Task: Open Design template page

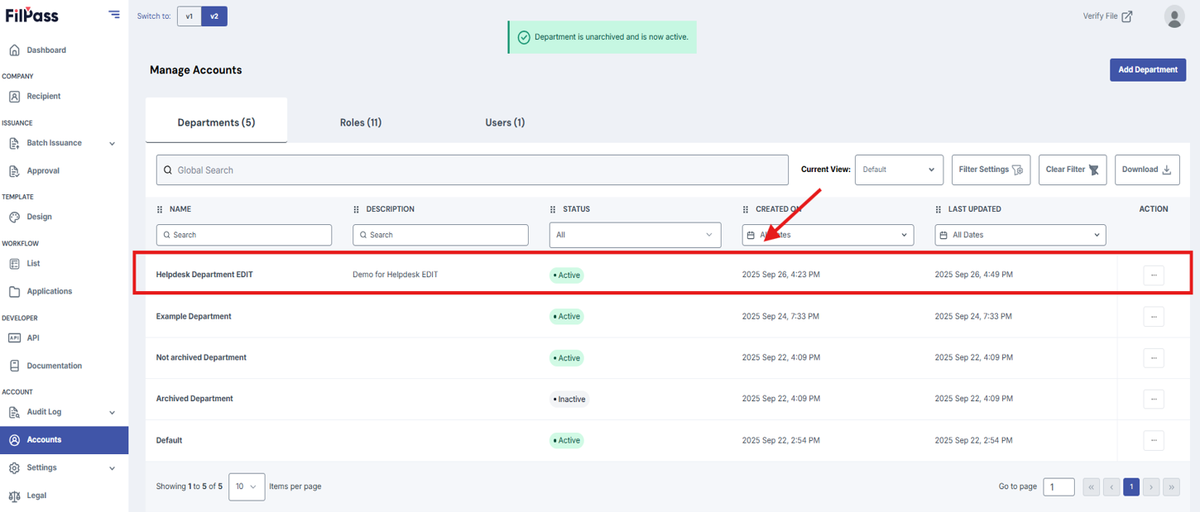Action: pyautogui.click(x=39, y=217)
